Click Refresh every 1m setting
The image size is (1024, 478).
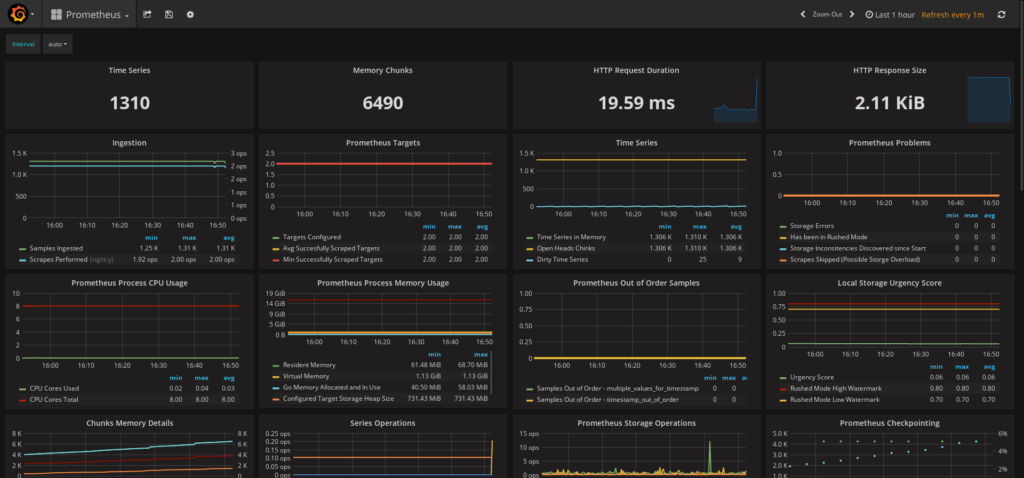click(952, 14)
